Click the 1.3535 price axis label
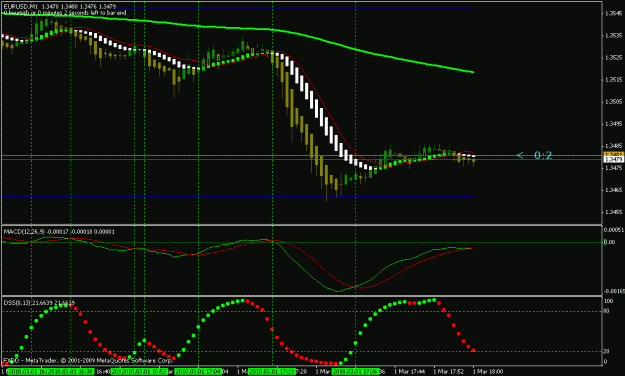 pos(613,35)
